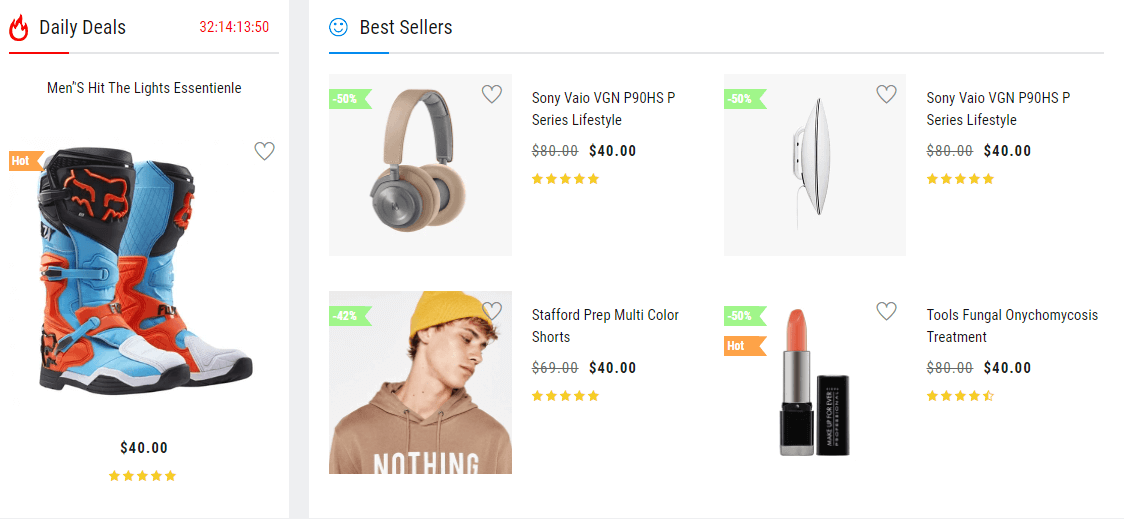Screen dimensions: 1124x519
Task: Wishlist the white speaker product
Action: tap(886, 94)
